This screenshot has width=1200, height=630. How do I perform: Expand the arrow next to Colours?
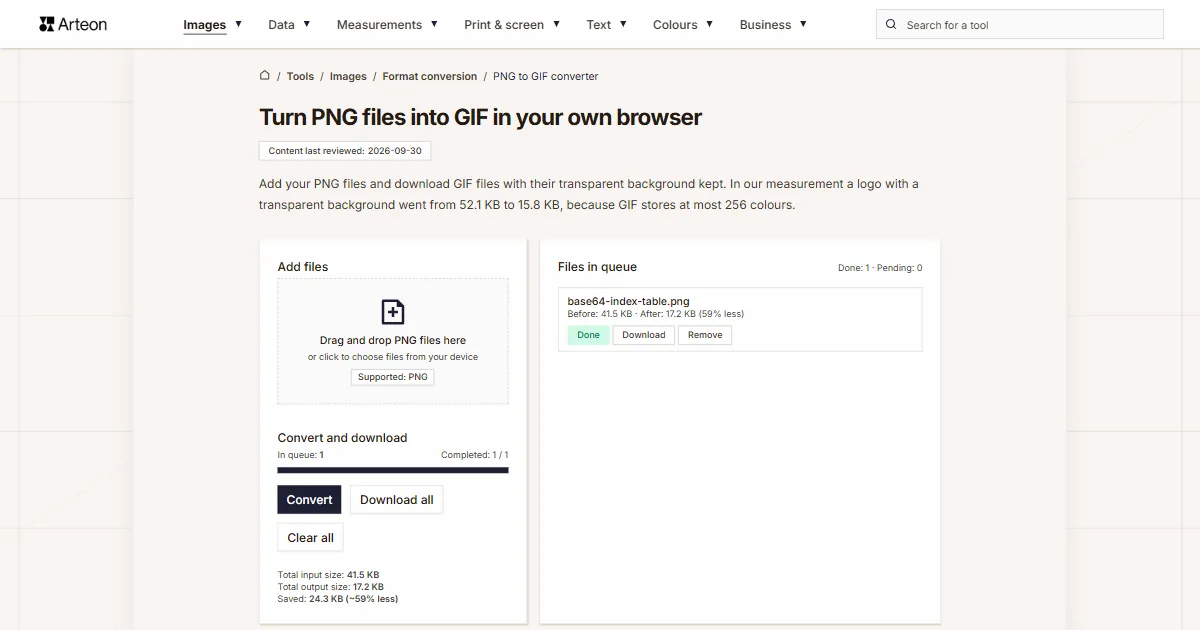(x=709, y=24)
